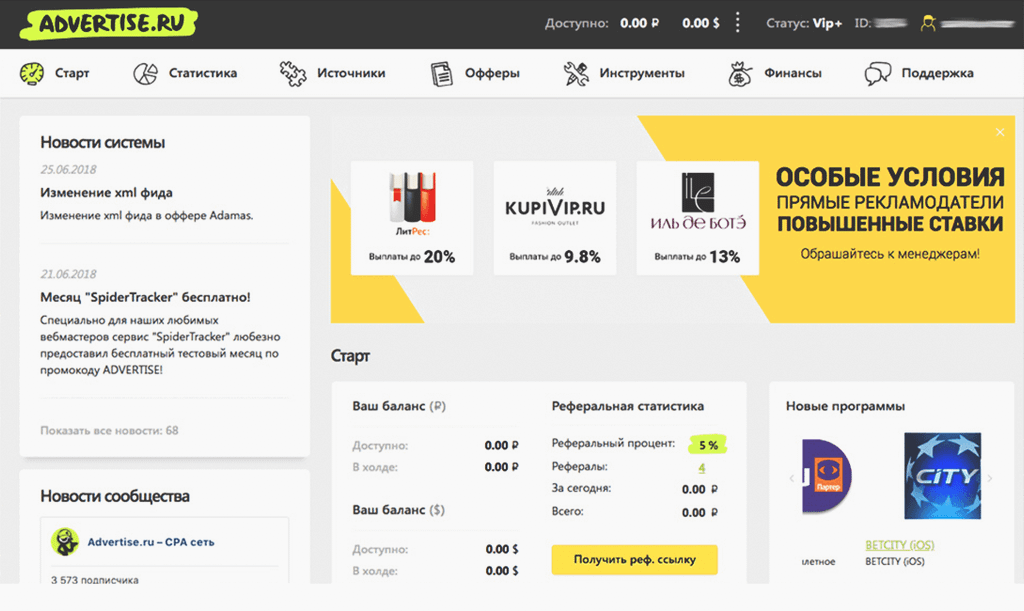The width and height of the screenshot is (1024, 611).
Task: Open Advertise.ru – CPA сеть community link
Action: pyautogui.click(x=151, y=542)
